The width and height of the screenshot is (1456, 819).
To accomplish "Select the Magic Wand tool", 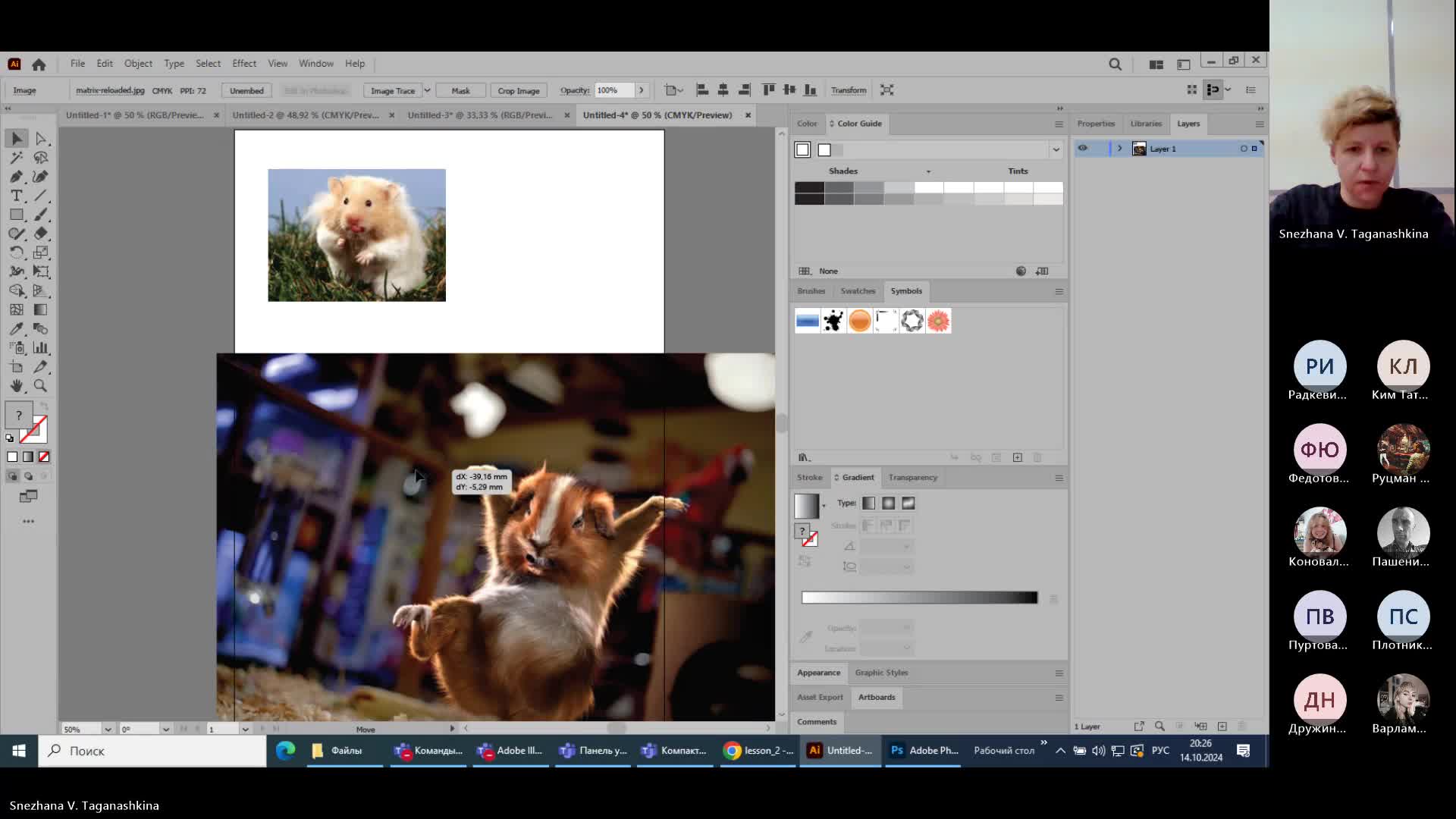I will click(x=17, y=158).
